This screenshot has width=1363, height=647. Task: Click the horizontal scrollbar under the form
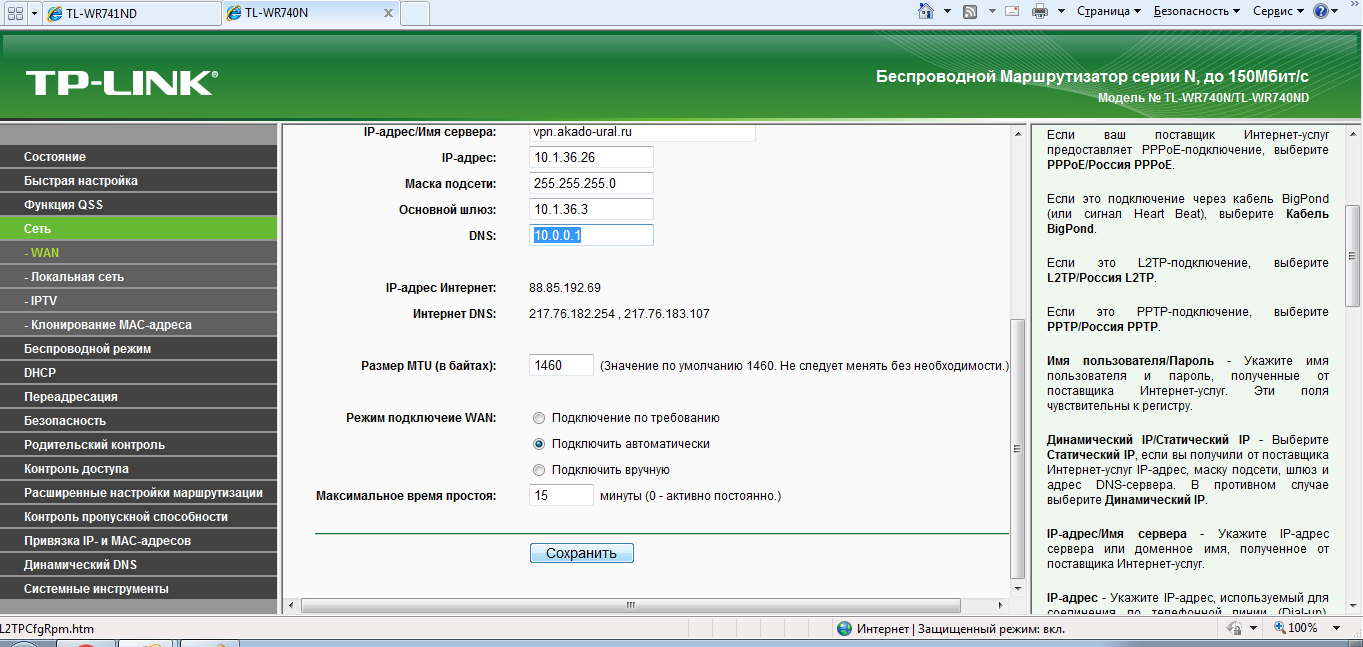coord(630,605)
